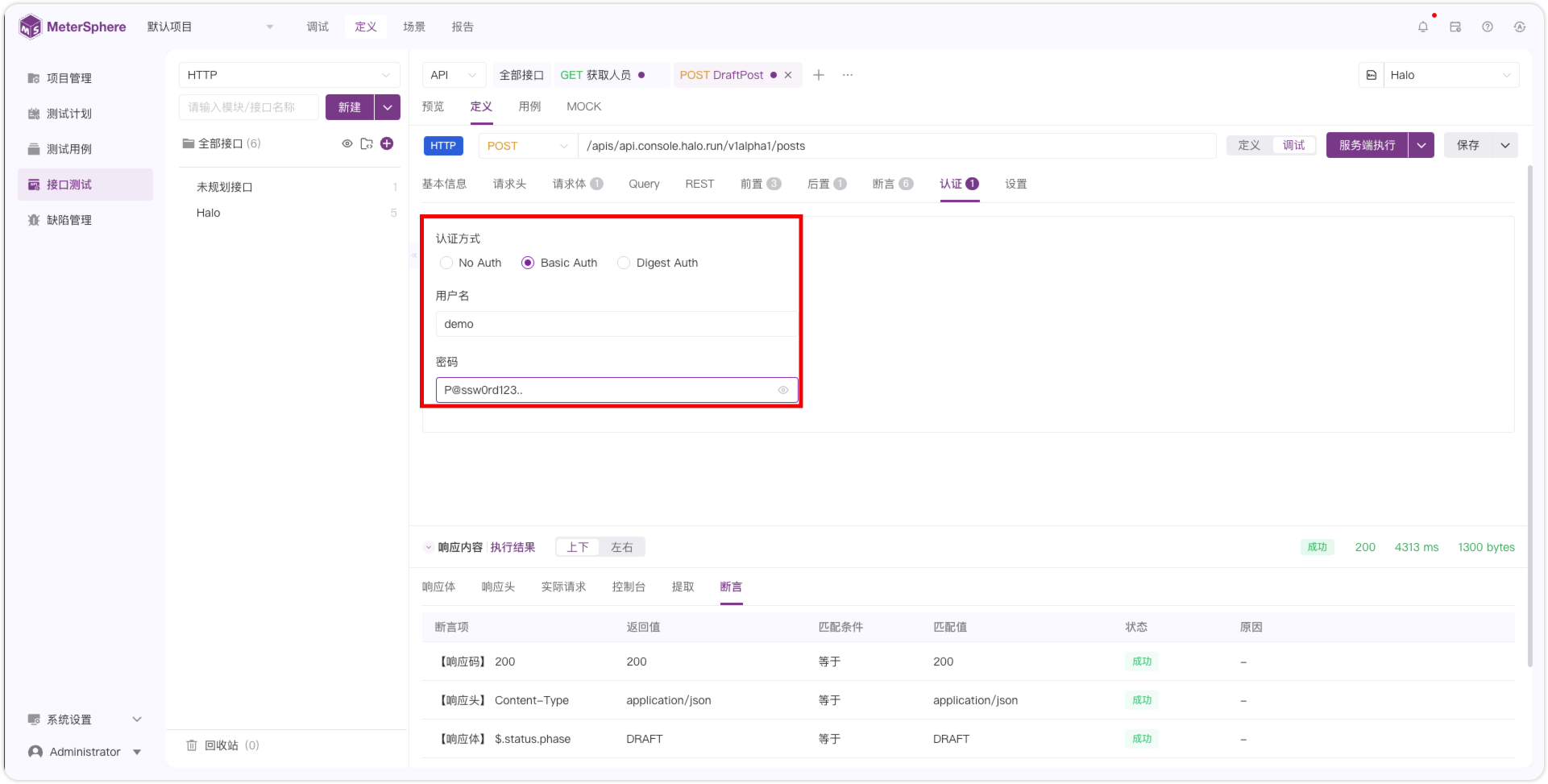Click the 服务端执行 button

(x=1367, y=145)
